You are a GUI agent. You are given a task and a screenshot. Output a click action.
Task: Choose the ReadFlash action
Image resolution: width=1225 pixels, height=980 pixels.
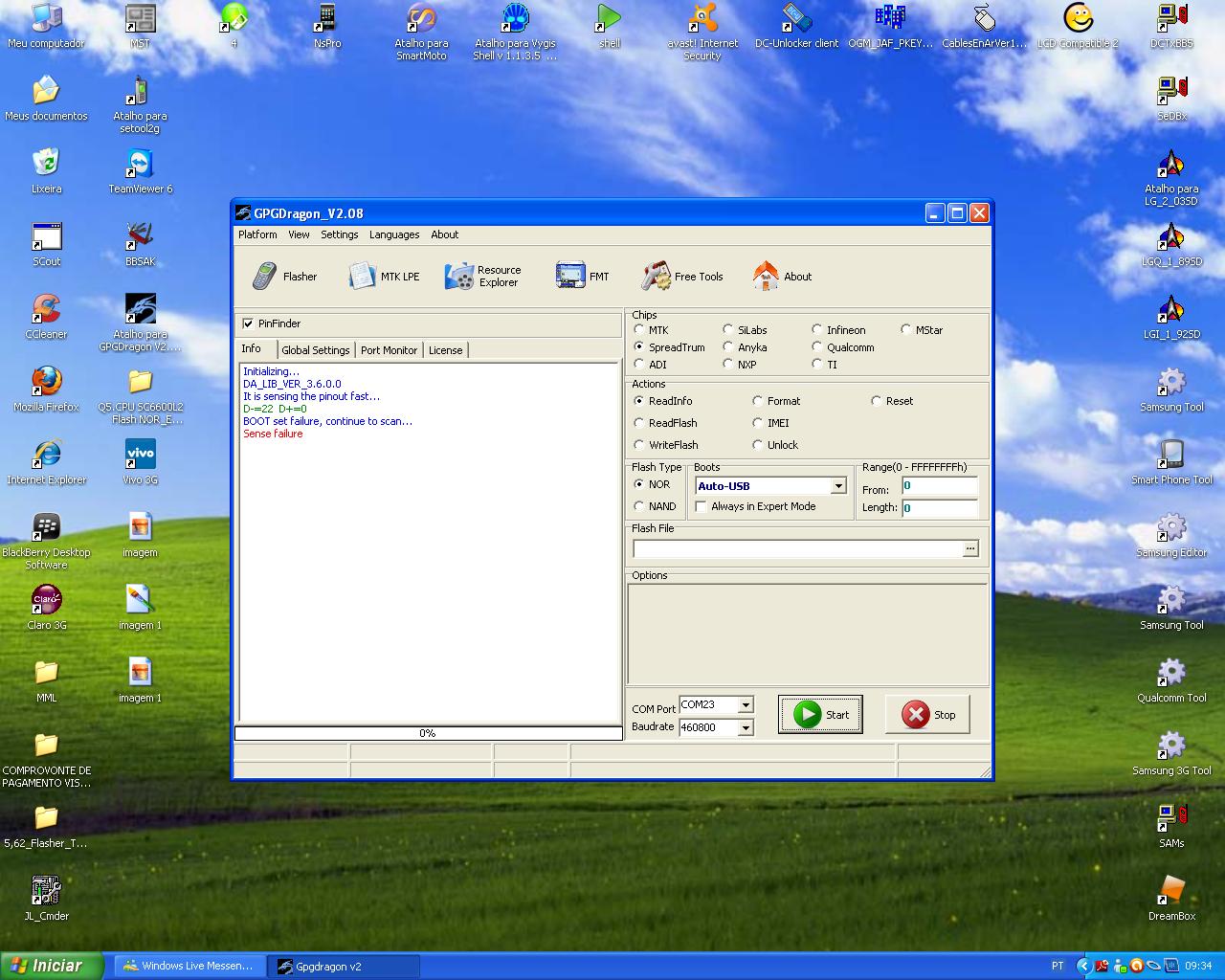[x=639, y=423]
